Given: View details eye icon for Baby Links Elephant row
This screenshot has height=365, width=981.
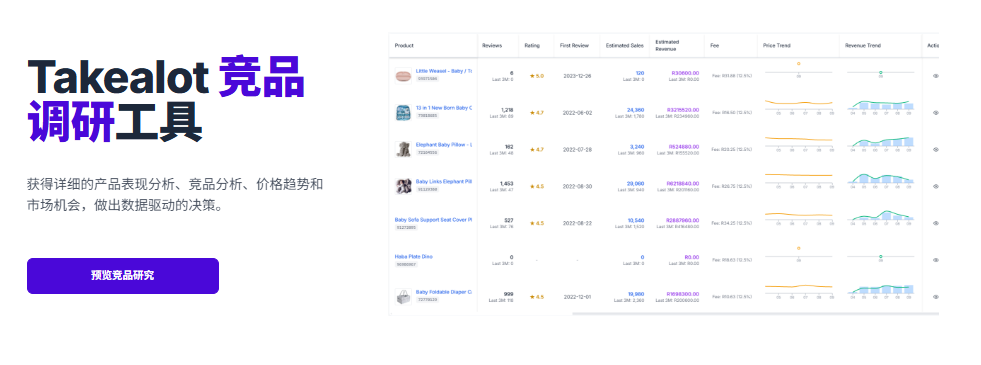Looking at the screenshot, I should [x=936, y=186].
